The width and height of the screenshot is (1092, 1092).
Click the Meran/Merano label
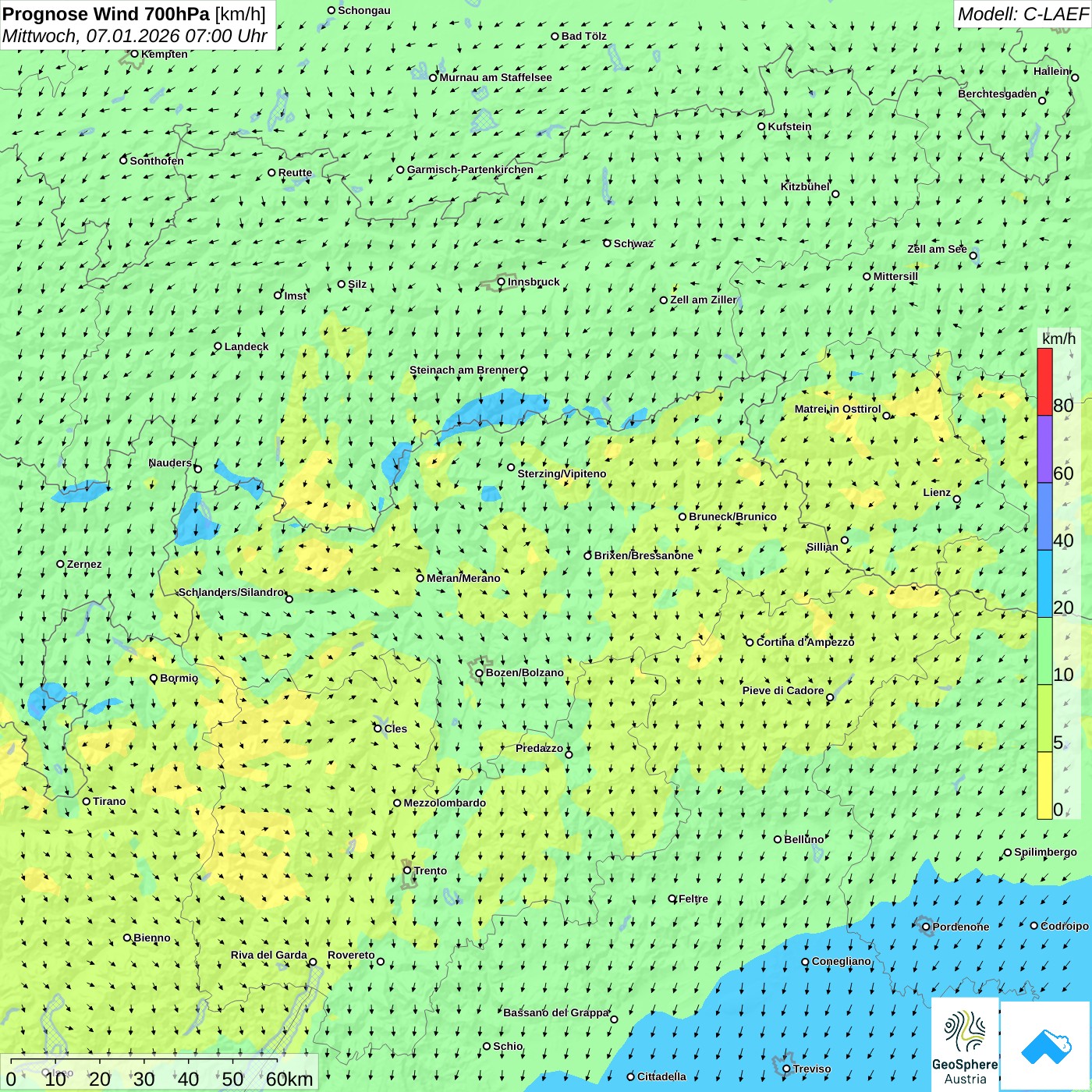pyautogui.click(x=463, y=578)
